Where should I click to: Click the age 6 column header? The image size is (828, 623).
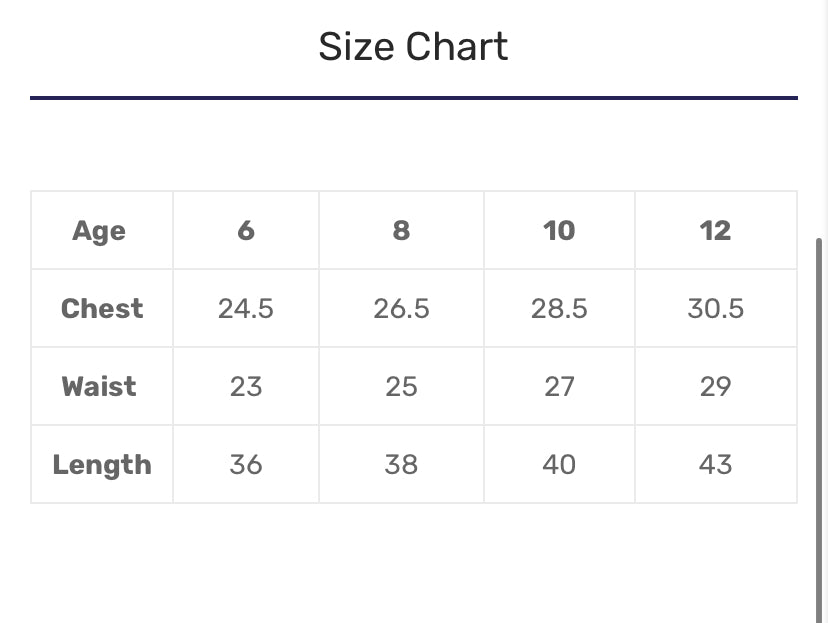[246, 231]
